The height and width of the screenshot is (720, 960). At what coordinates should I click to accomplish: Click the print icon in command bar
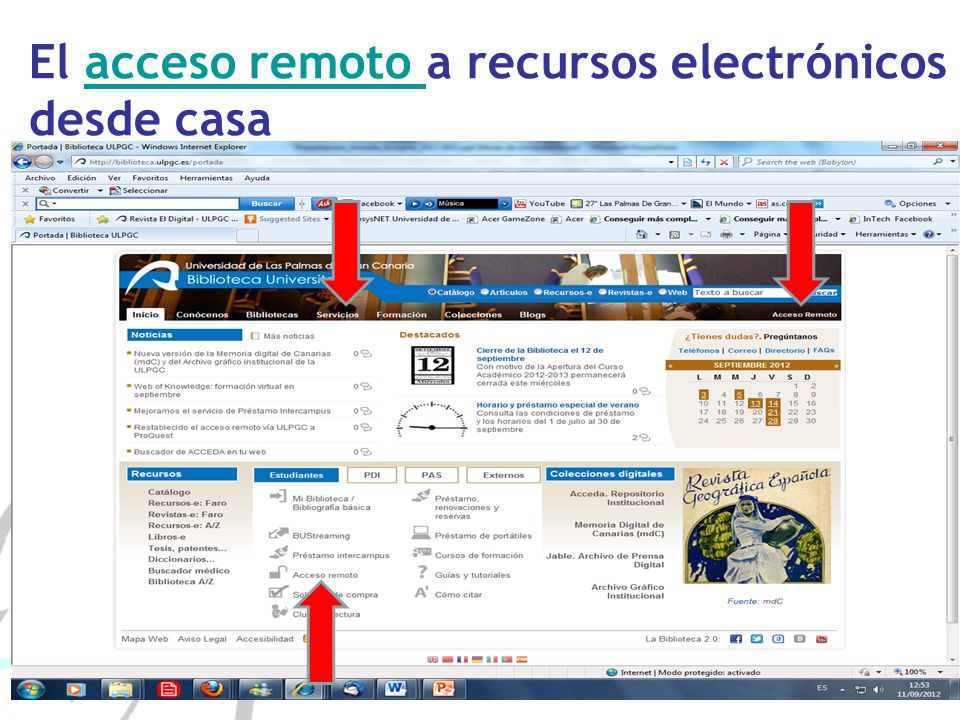[x=726, y=234]
